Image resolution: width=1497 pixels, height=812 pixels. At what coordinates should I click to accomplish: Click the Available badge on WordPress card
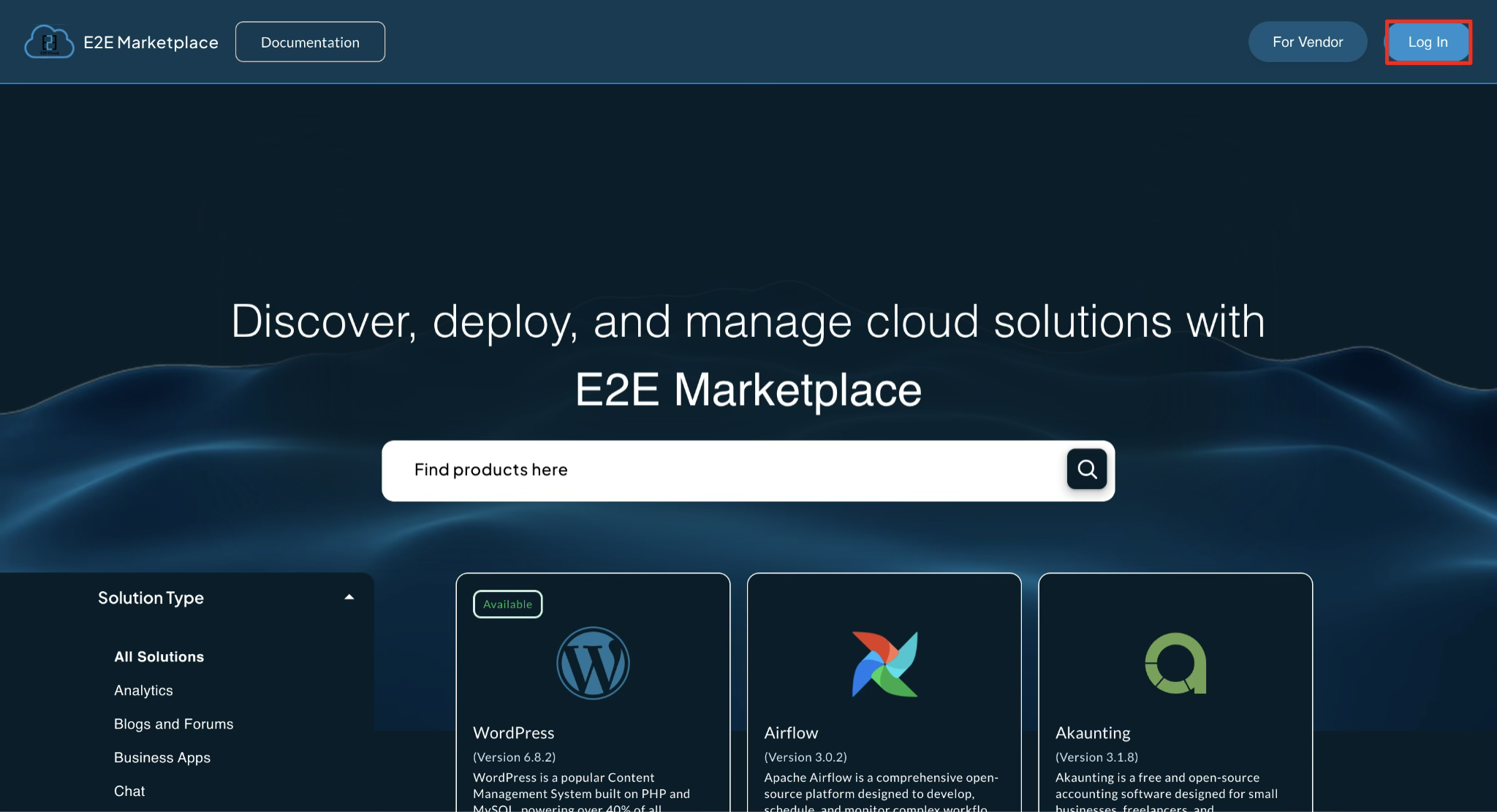coord(507,604)
